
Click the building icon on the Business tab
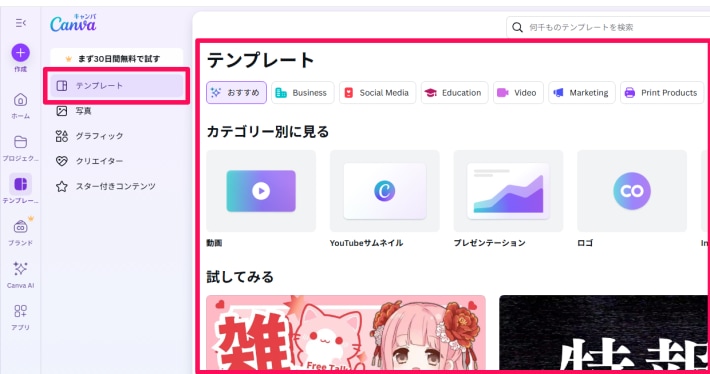pos(281,92)
